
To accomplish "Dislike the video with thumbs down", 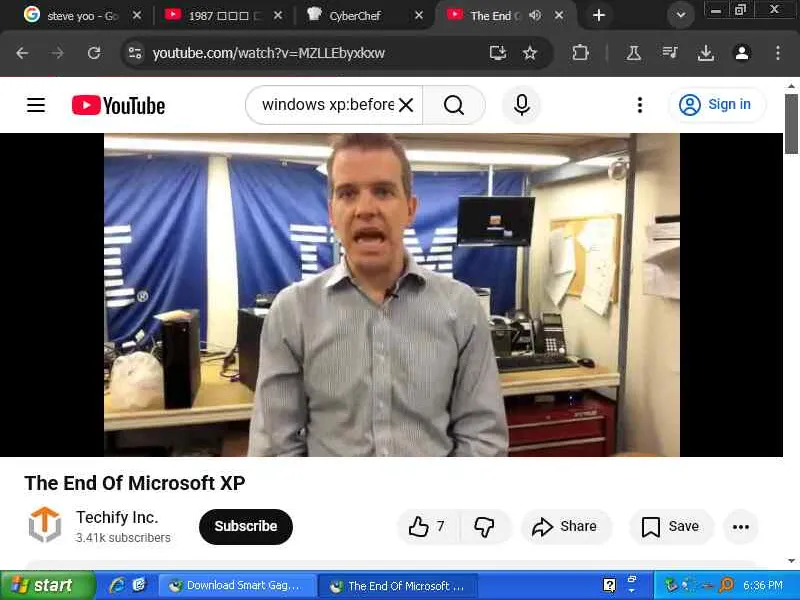I will pos(484,527).
